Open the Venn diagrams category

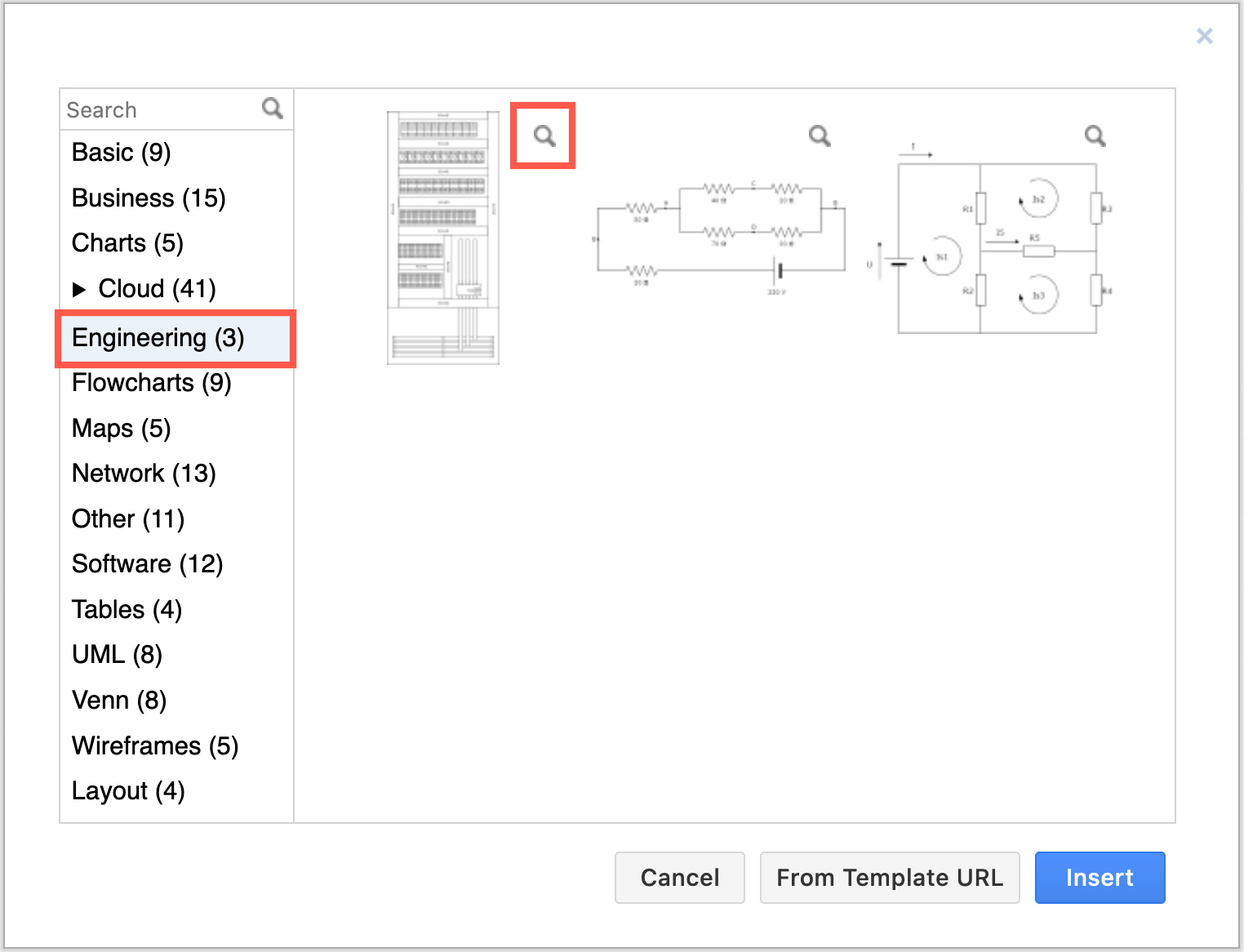pyautogui.click(x=118, y=700)
